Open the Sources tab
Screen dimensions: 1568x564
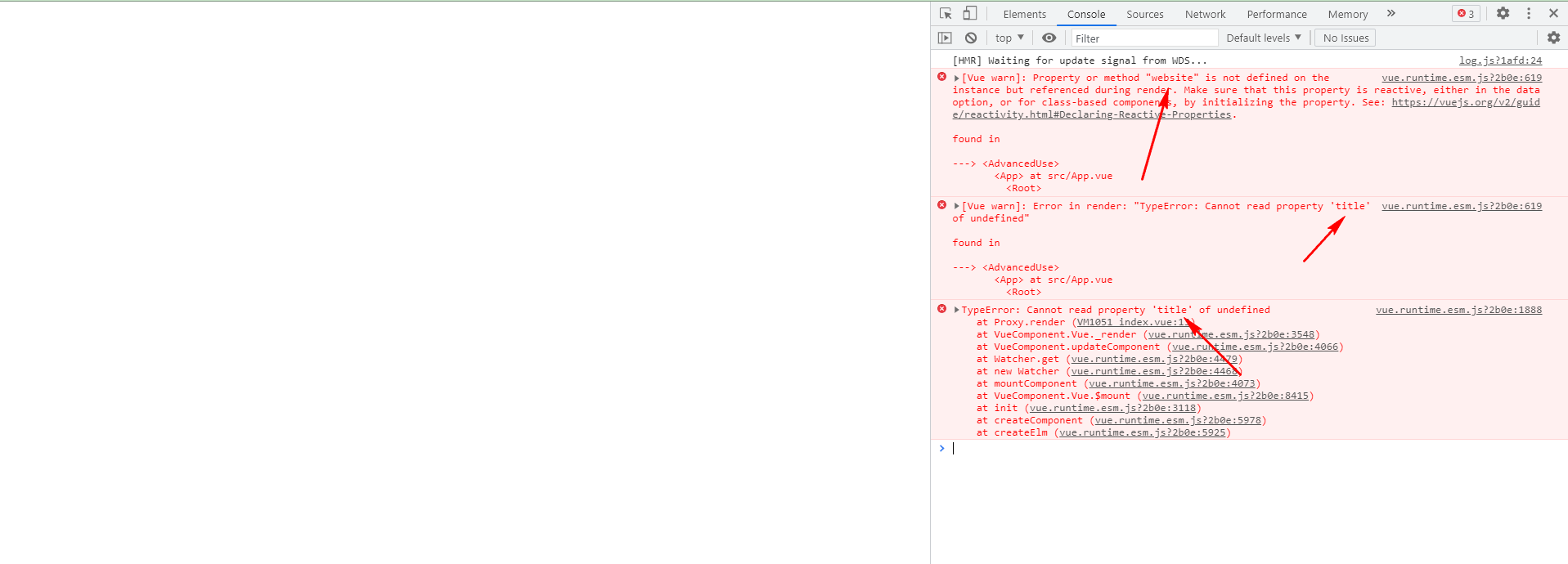(1145, 14)
